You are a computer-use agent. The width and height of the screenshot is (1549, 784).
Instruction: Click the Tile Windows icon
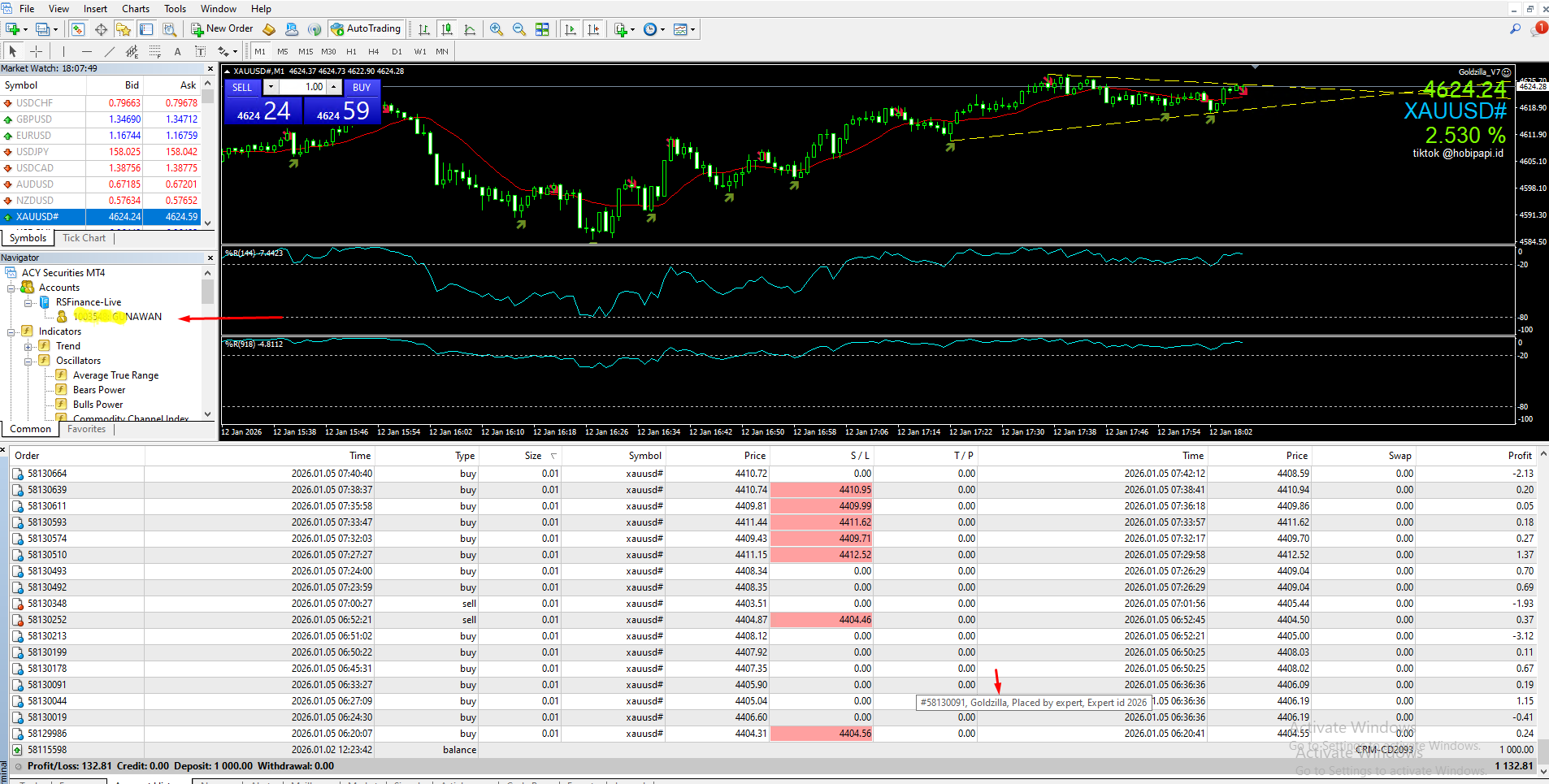[542, 29]
